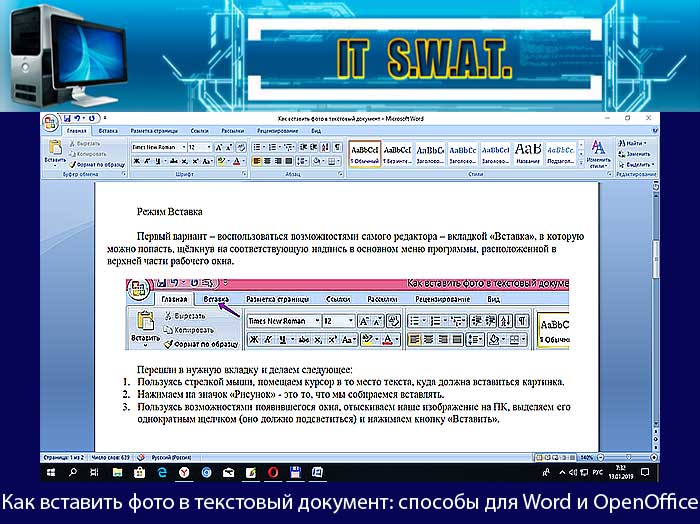Click the font color red A swatch
The height and width of the screenshot is (524, 700).
(238, 162)
